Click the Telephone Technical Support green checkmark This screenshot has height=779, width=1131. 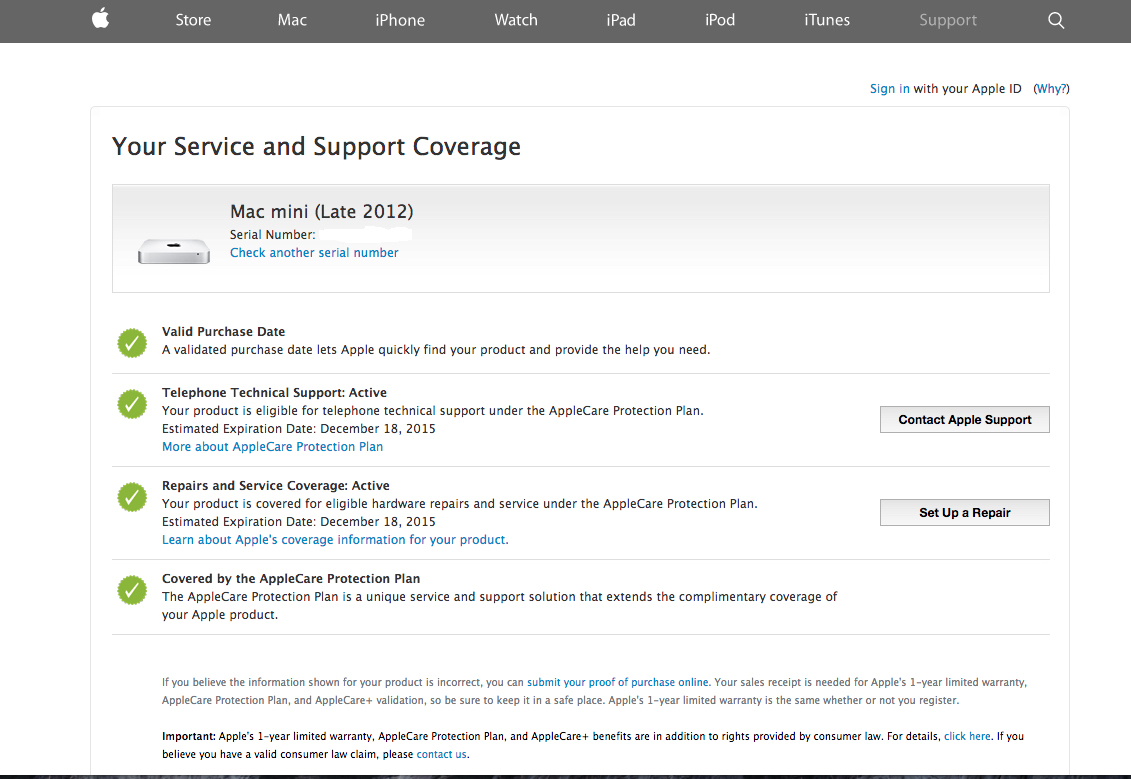[132, 404]
